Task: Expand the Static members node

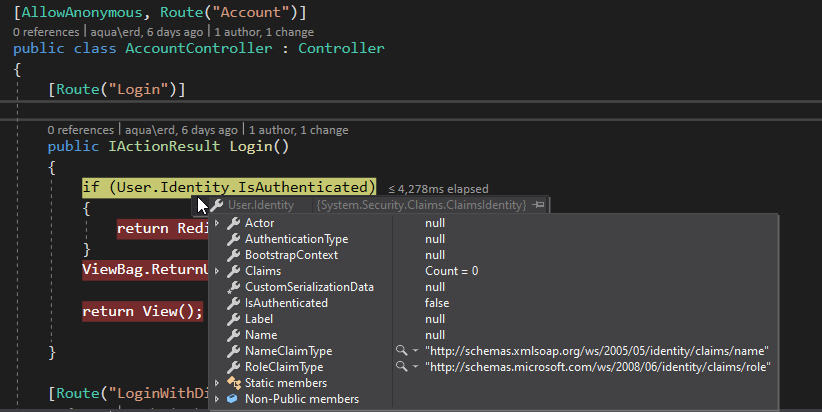Action: tap(217, 383)
